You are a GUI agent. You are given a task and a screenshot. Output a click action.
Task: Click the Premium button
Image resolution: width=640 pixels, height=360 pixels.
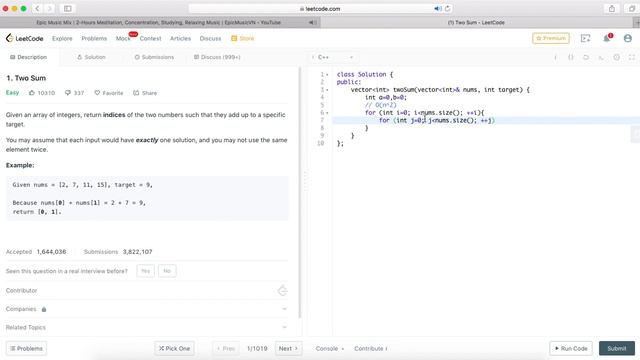[x=551, y=38]
